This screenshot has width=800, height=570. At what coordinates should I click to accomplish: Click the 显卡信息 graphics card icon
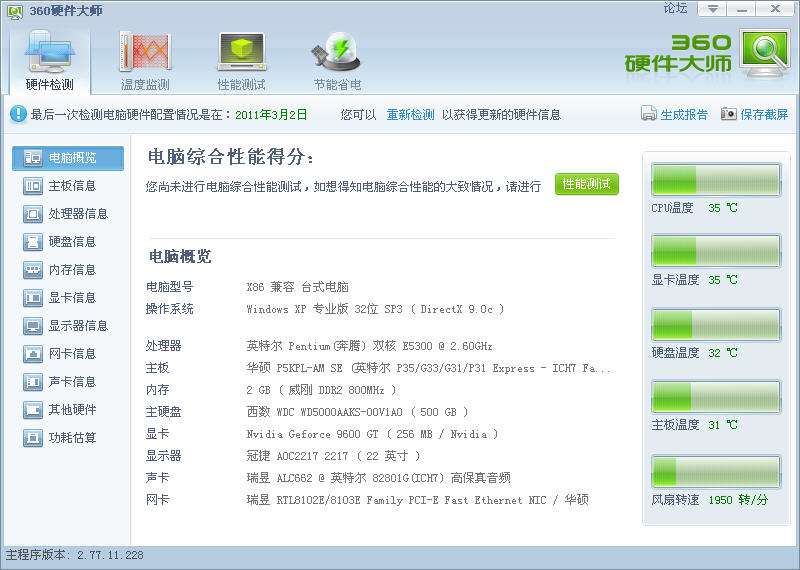click(x=33, y=298)
